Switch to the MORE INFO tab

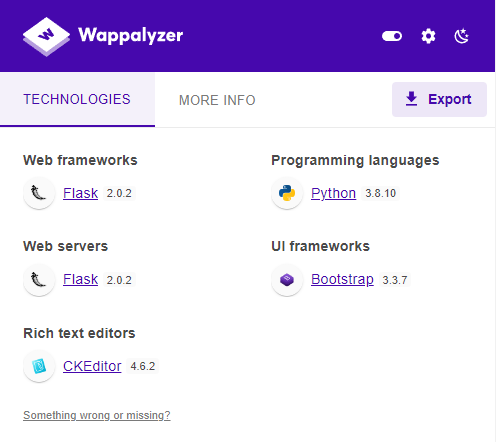tap(217, 100)
